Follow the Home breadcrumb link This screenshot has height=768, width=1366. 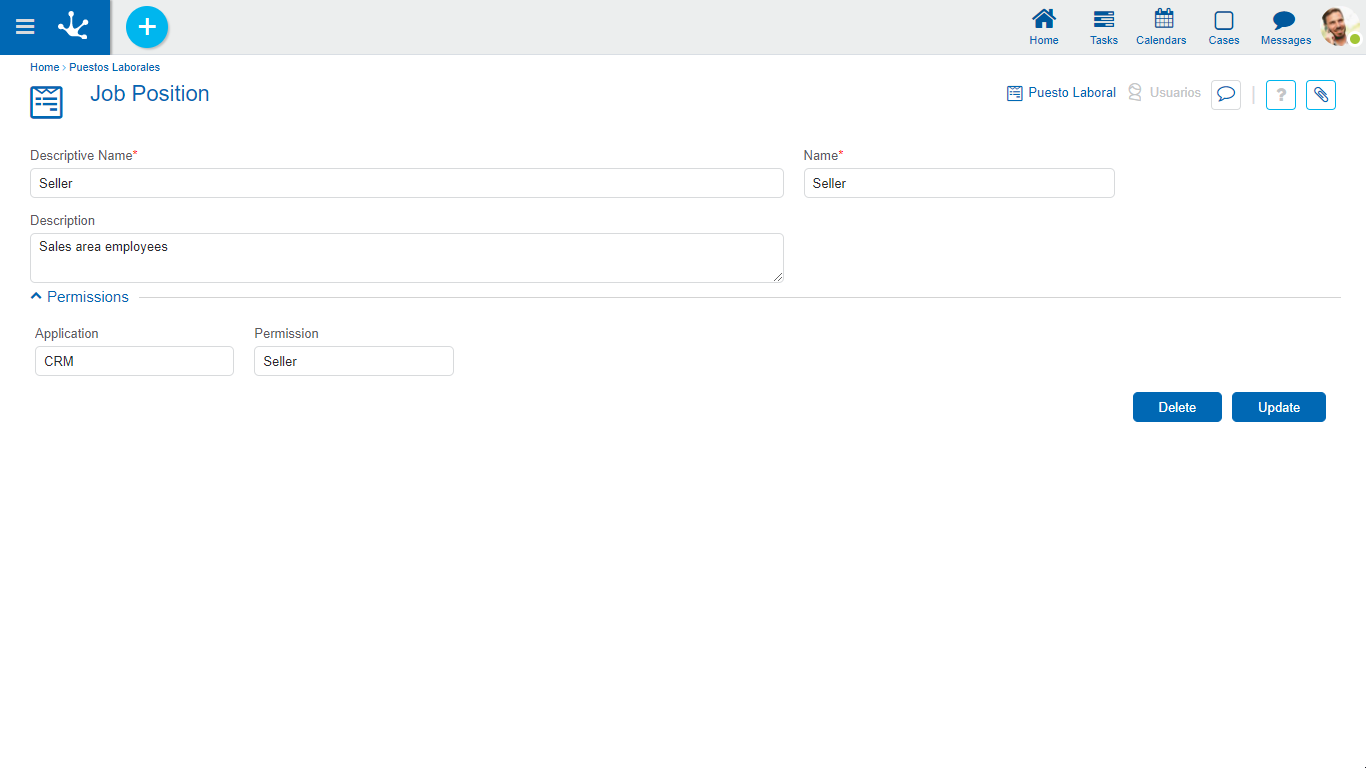(44, 68)
